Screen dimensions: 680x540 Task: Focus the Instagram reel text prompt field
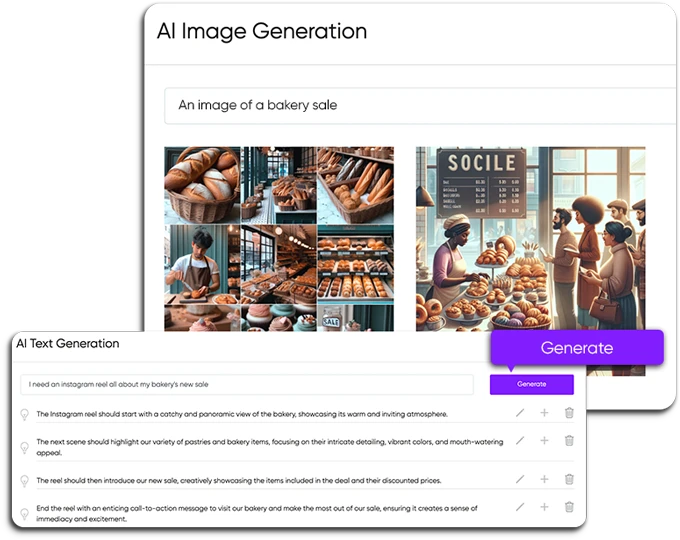247,384
